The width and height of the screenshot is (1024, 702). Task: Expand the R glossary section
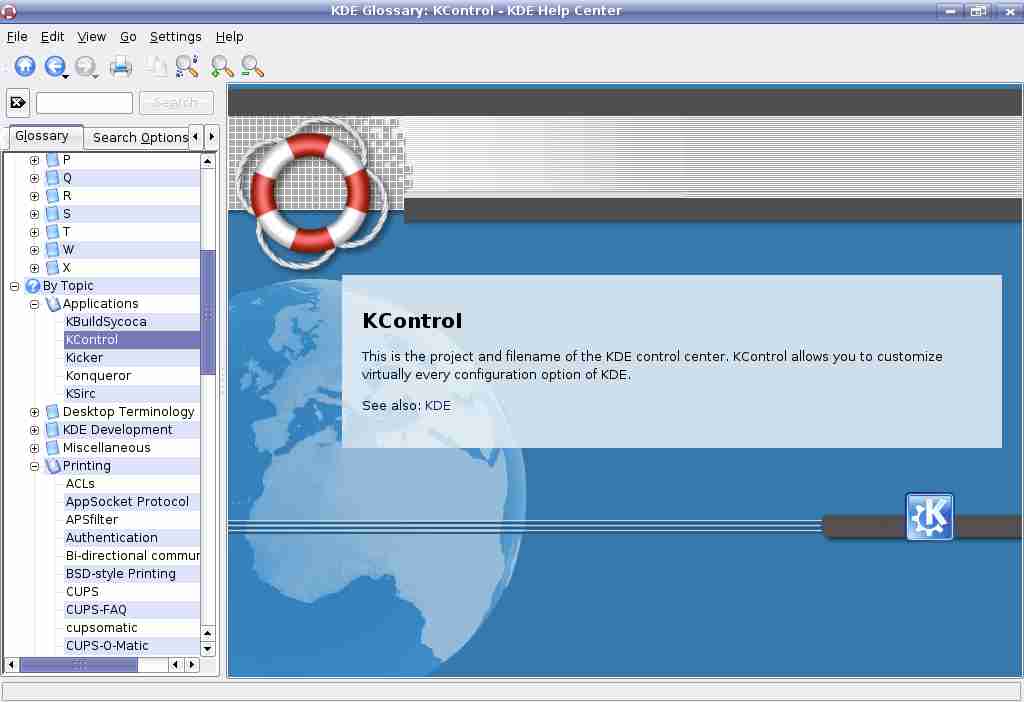[34, 196]
